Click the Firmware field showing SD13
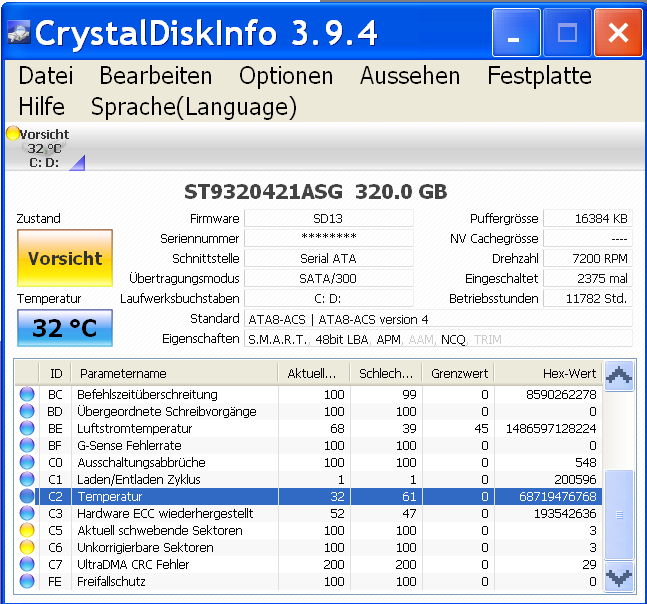 pos(329,218)
